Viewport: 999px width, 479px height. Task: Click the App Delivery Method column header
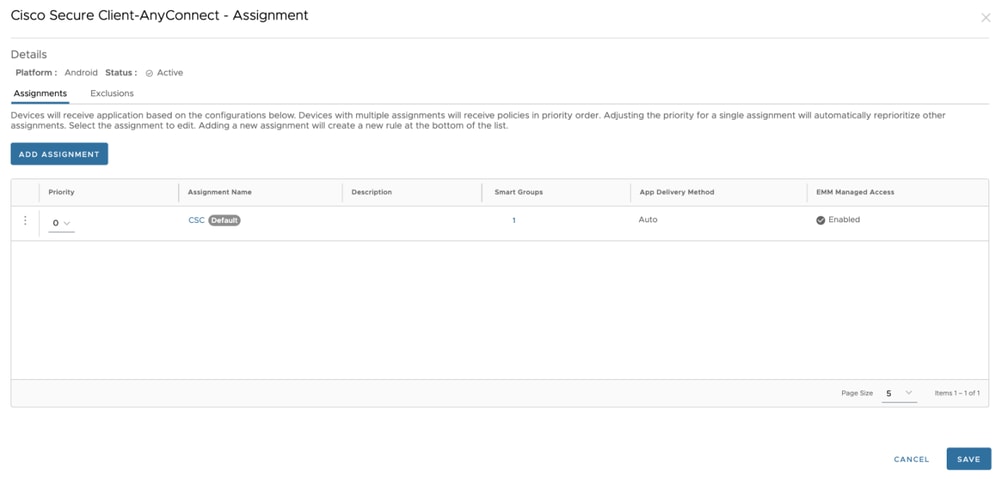coord(677,192)
